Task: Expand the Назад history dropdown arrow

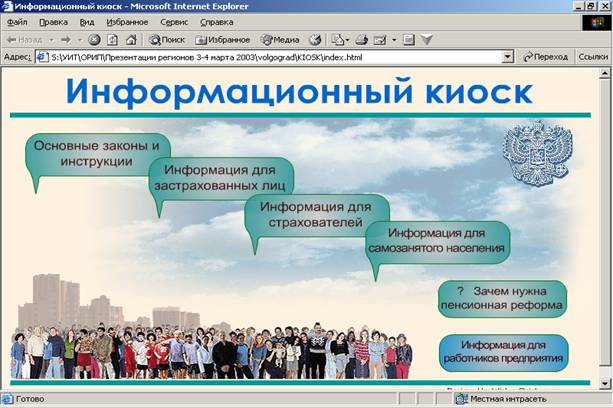Action: tap(51, 40)
